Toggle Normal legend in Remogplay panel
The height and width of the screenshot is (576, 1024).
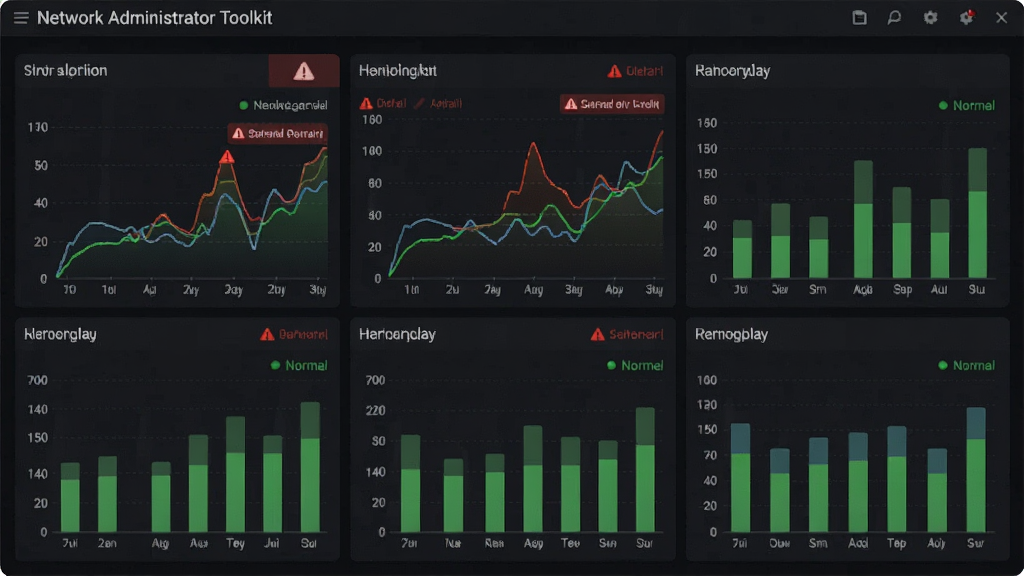[x=967, y=365]
